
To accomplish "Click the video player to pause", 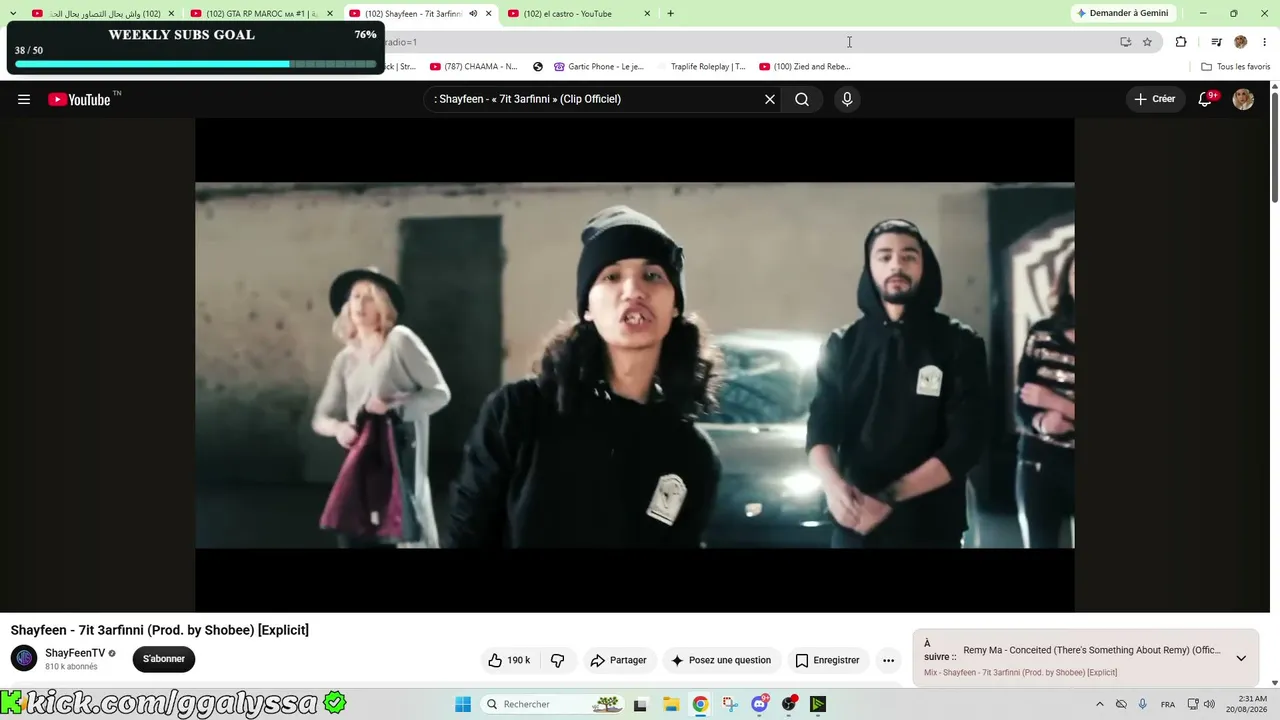I will tap(635, 365).
